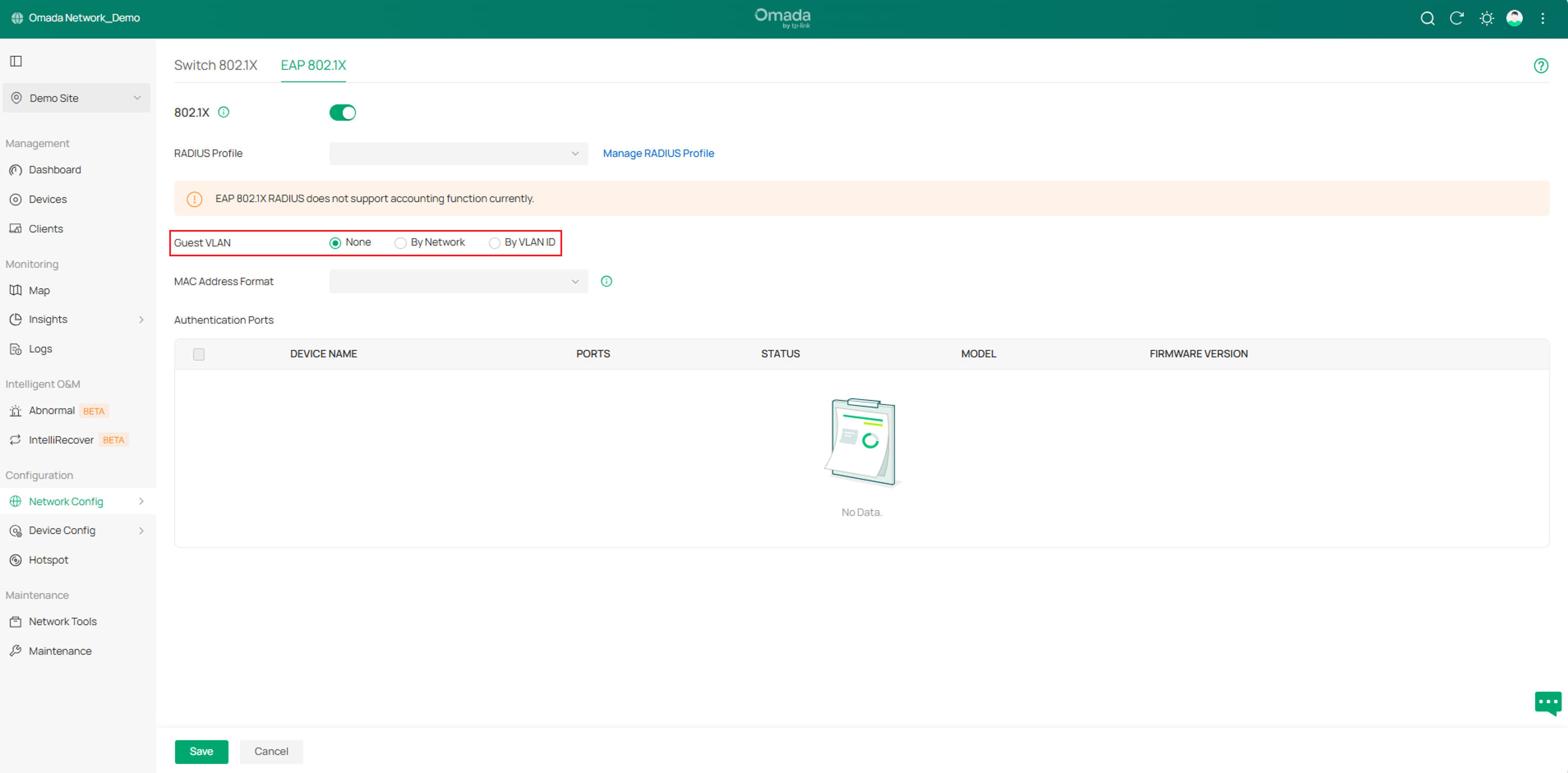Open the RADIUS Profile dropdown
Viewport: 1568px width, 773px height.
point(458,154)
